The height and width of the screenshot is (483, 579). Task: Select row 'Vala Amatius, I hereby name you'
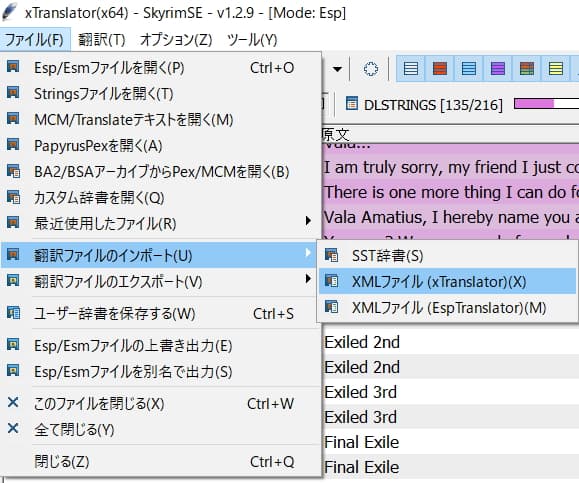(x=451, y=217)
